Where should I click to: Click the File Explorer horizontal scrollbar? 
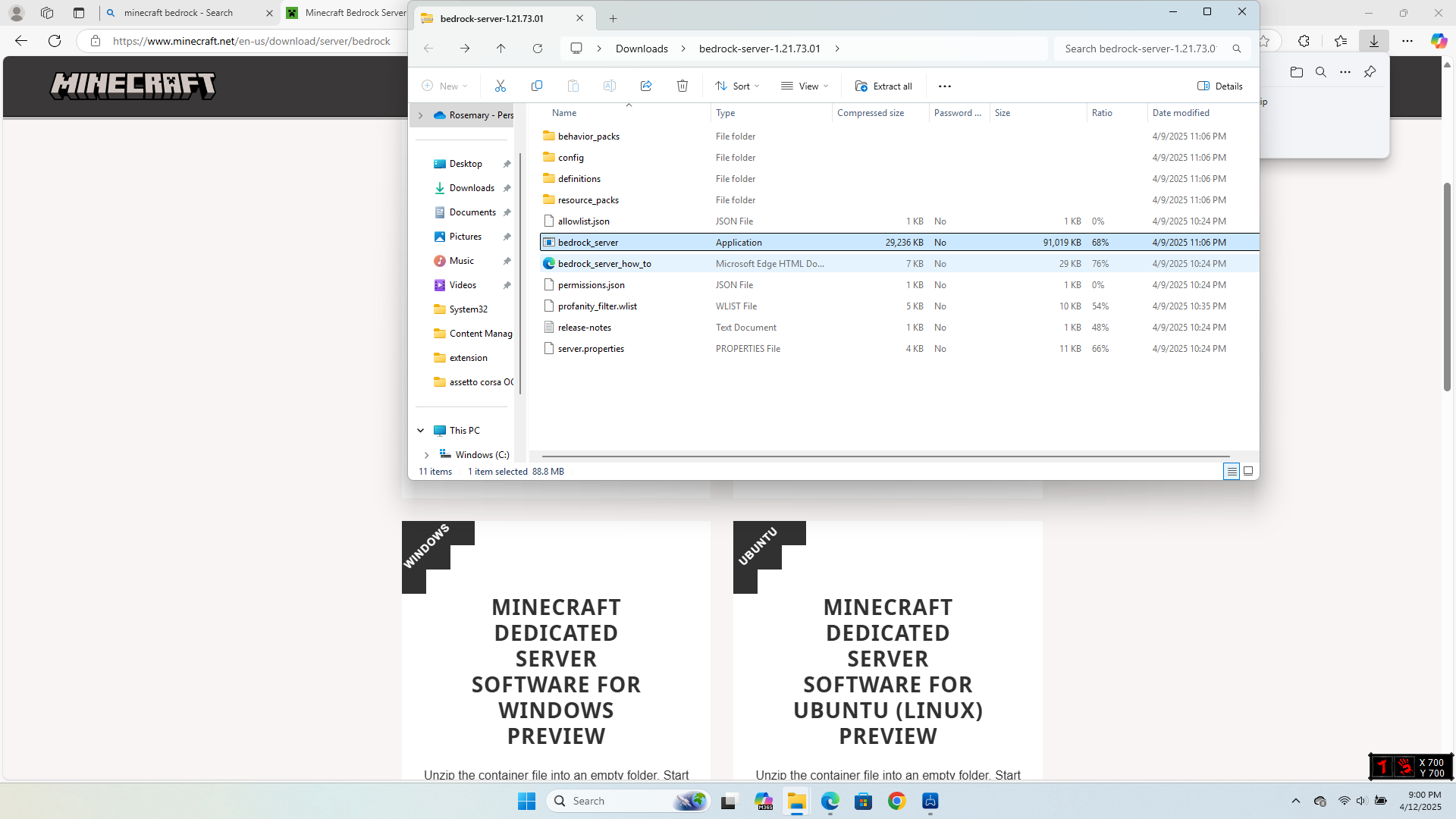[886, 457]
